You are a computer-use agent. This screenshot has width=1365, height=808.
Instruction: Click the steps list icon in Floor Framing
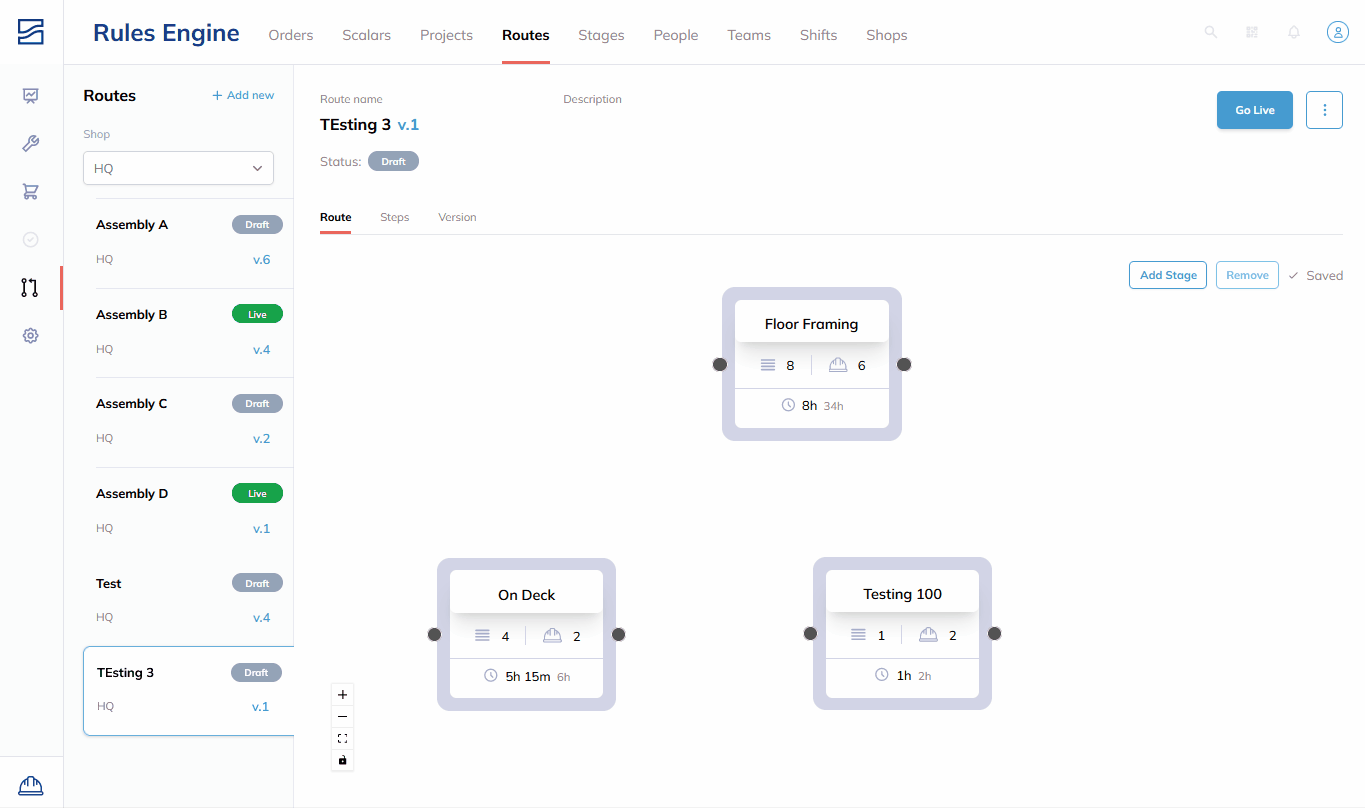click(x=768, y=365)
